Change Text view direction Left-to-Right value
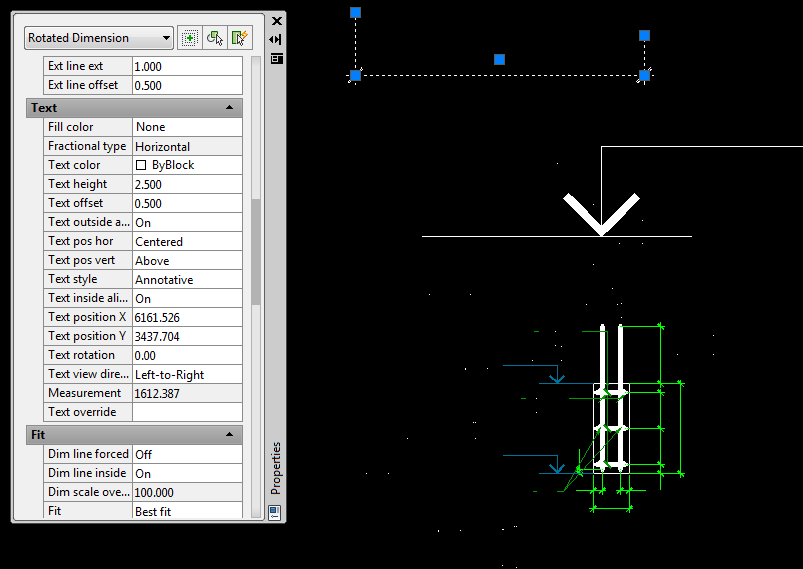The image size is (803, 569). point(187,374)
